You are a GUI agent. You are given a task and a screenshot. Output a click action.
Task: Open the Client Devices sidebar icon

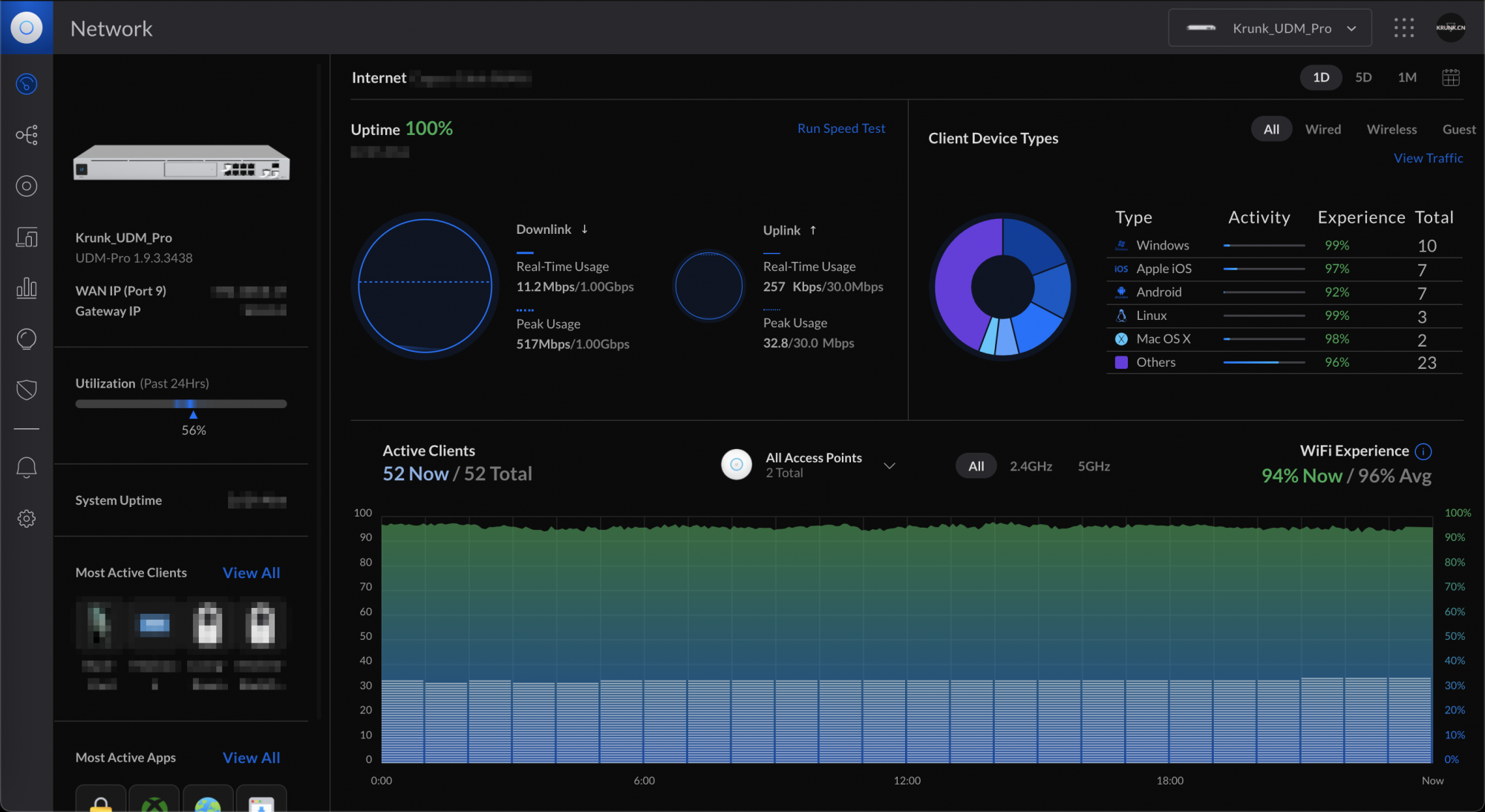pos(27,237)
